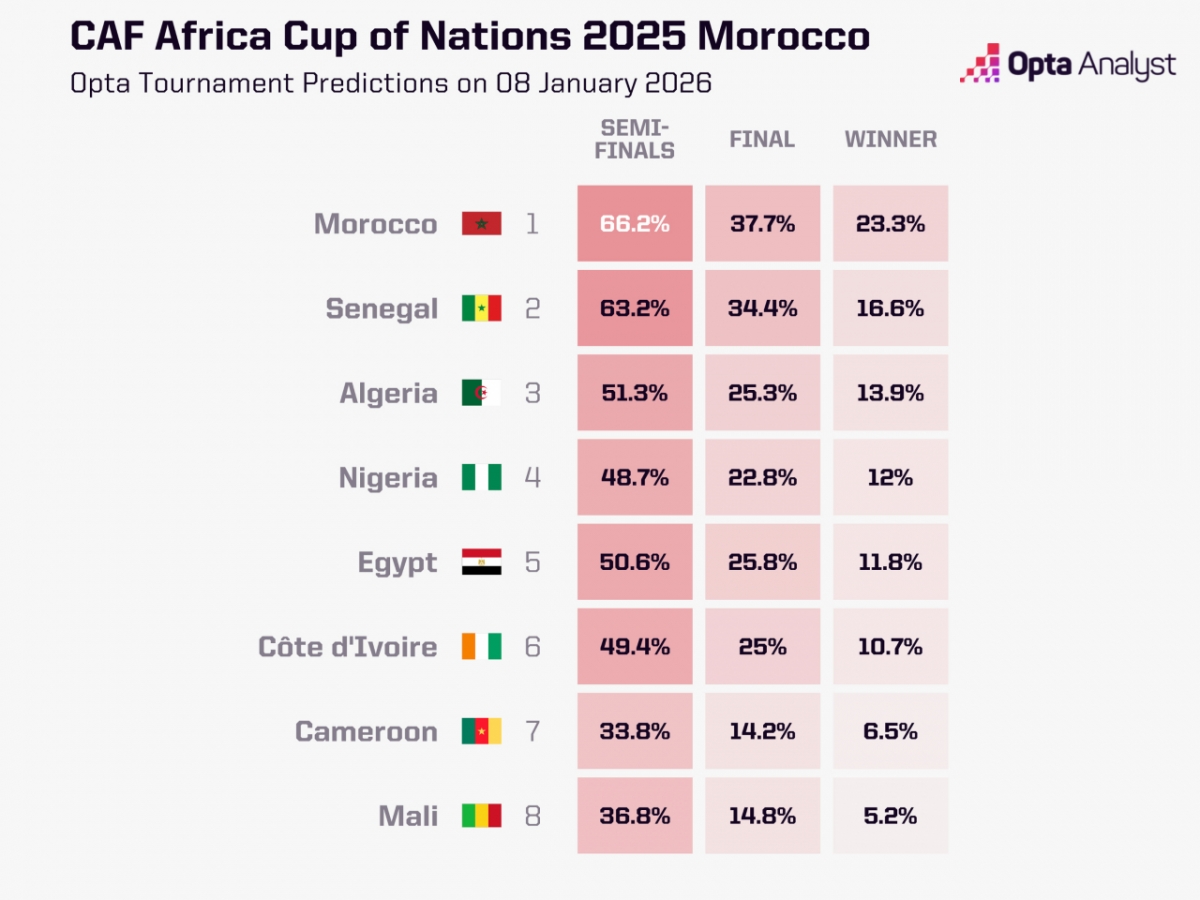The width and height of the screenshot is (1200, 900).
Task: Click the Algeria flag icon
Action: [481, 393]
